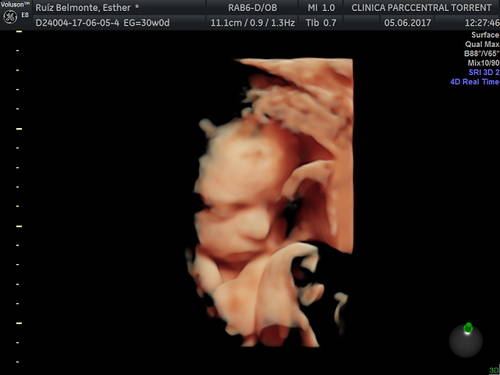Click the 3D orientation sphere indicator

(x=466, y=340)
